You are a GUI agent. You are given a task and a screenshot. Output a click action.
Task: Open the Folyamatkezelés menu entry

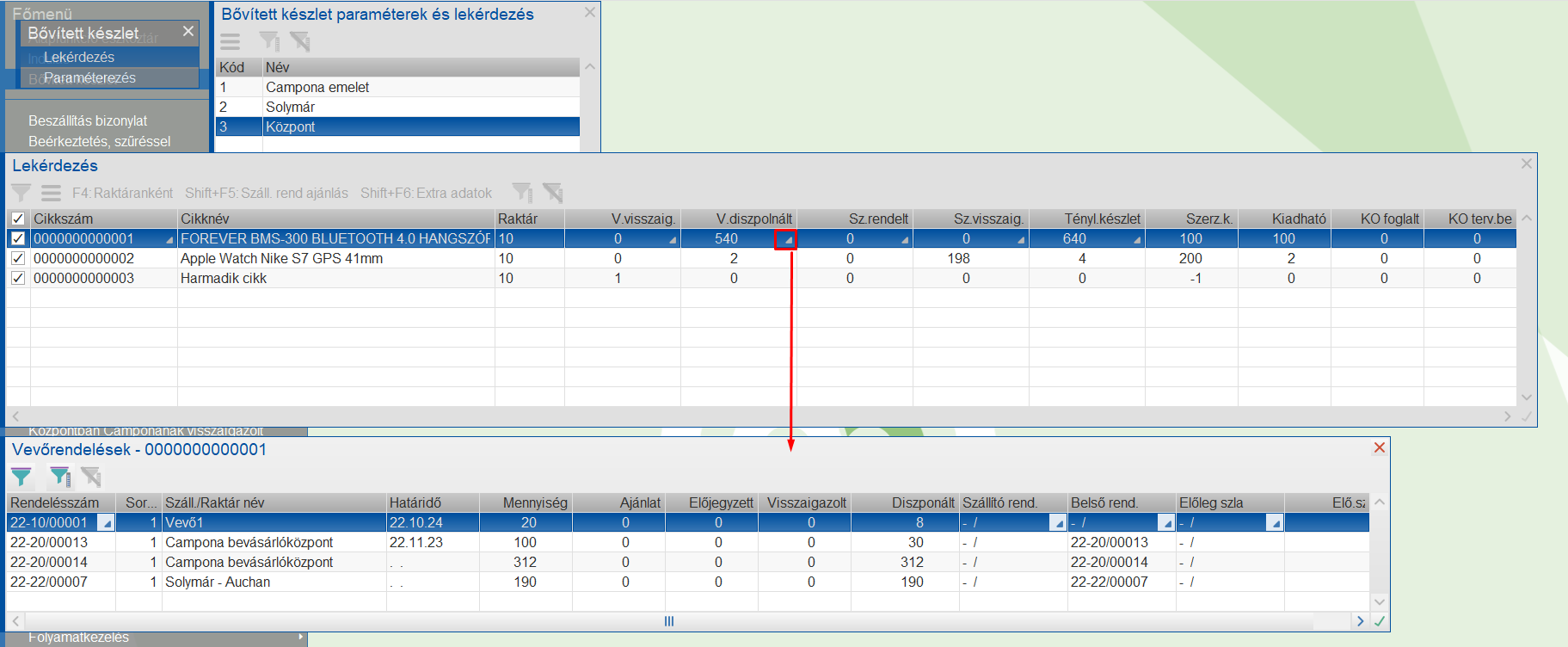click(78, 638)
